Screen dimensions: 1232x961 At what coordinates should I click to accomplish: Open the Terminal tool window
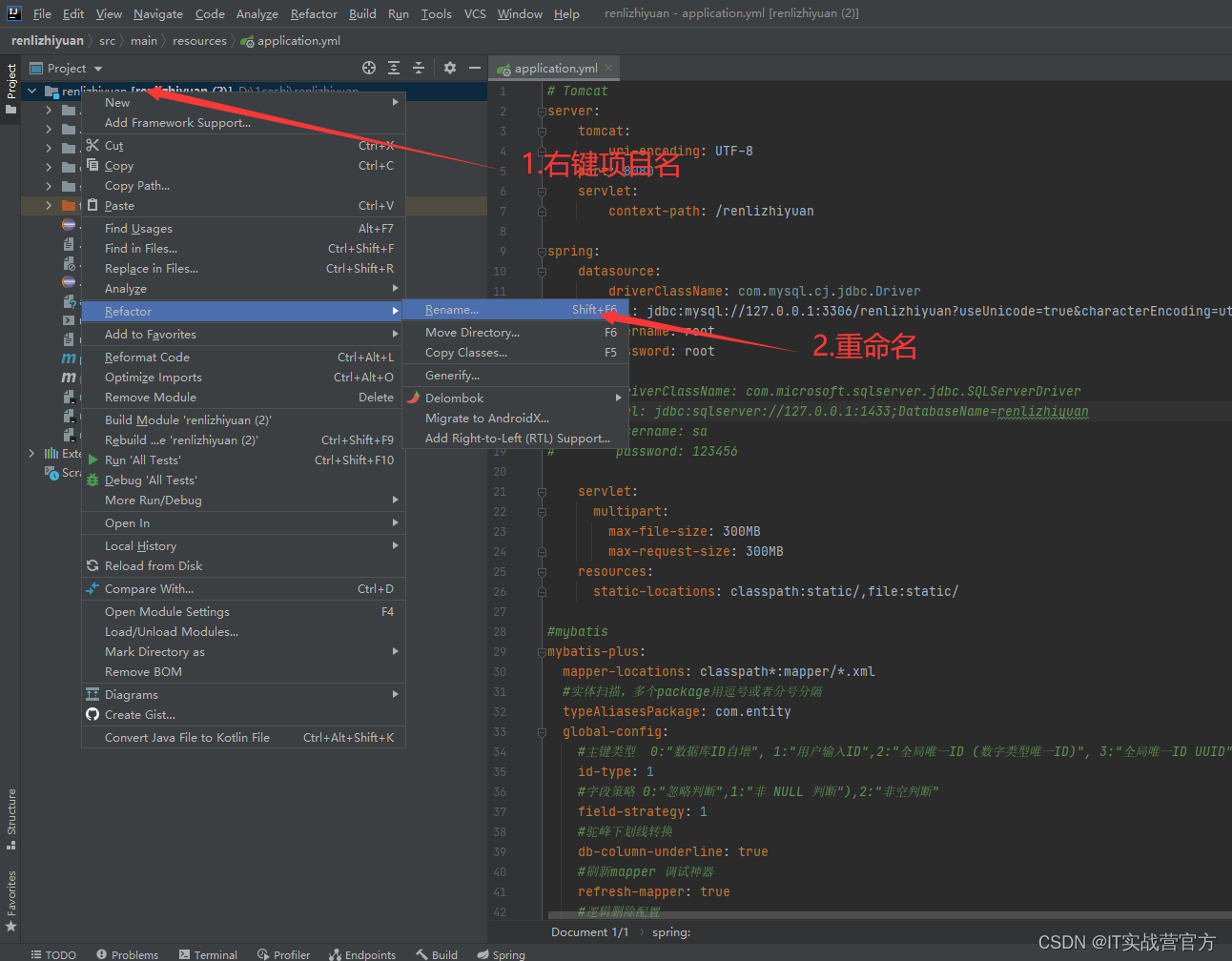point(208,954)
